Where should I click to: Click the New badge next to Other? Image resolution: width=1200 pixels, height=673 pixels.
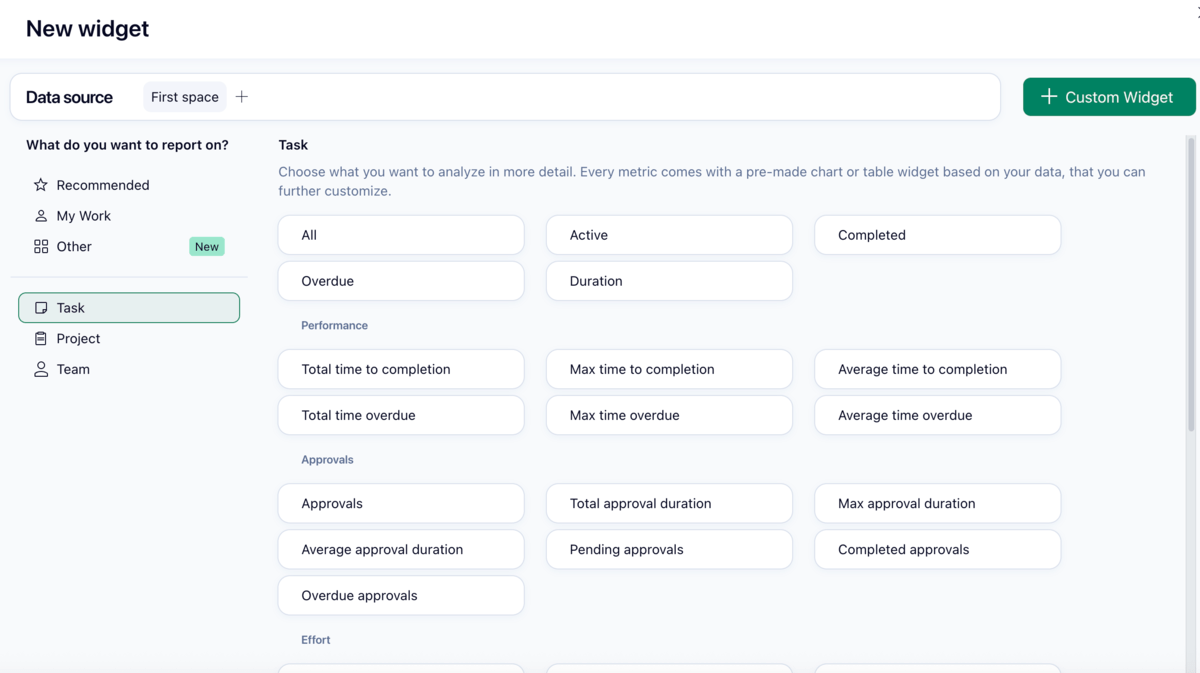coord(207,247)
